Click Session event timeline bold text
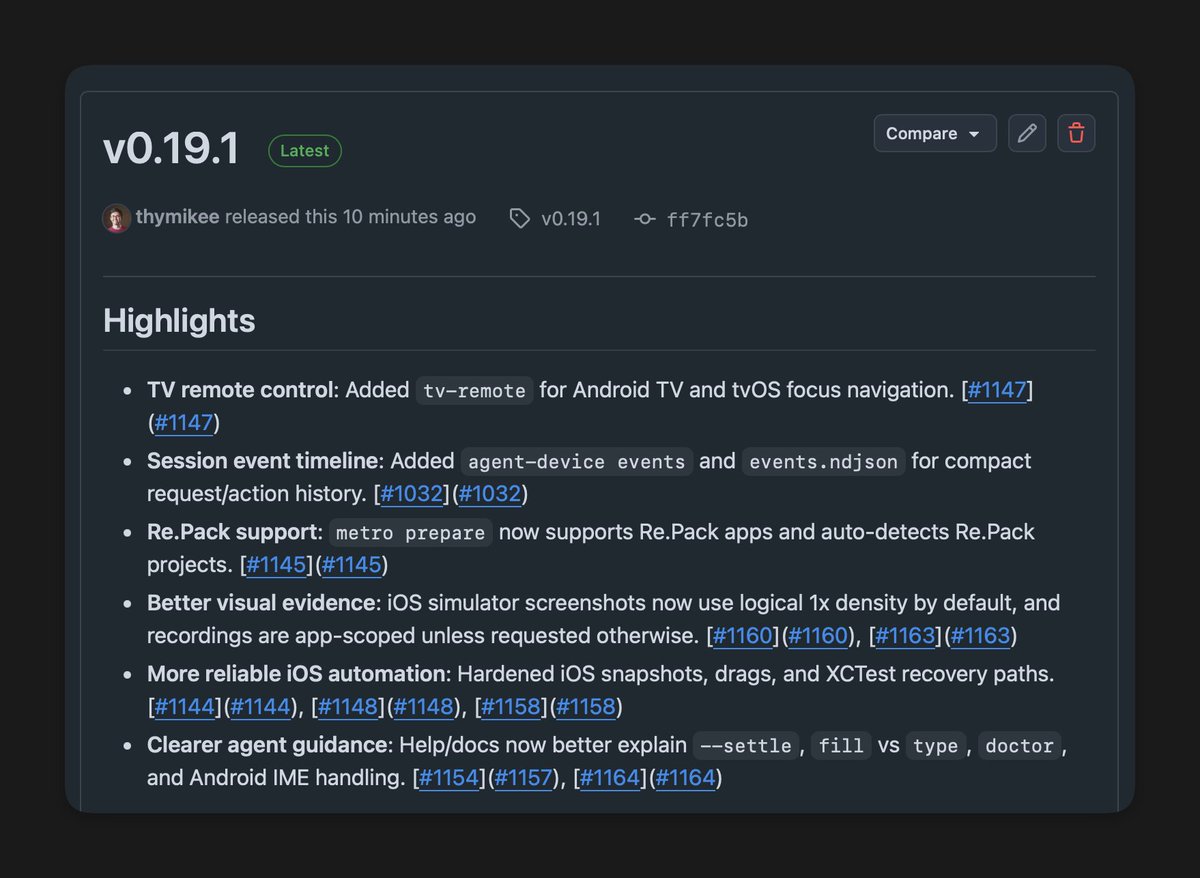The height and width of the screenshot is (878, 1200). pyautogui.click(x=262, y=461)
